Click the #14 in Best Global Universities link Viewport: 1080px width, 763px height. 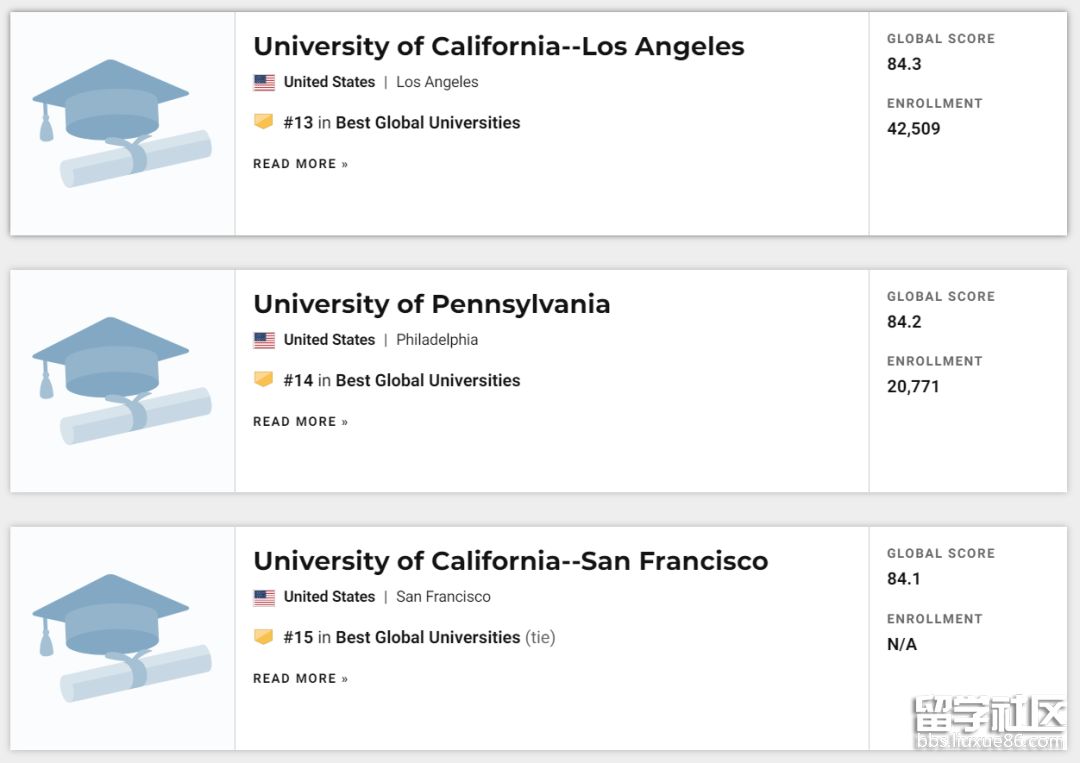401,381
